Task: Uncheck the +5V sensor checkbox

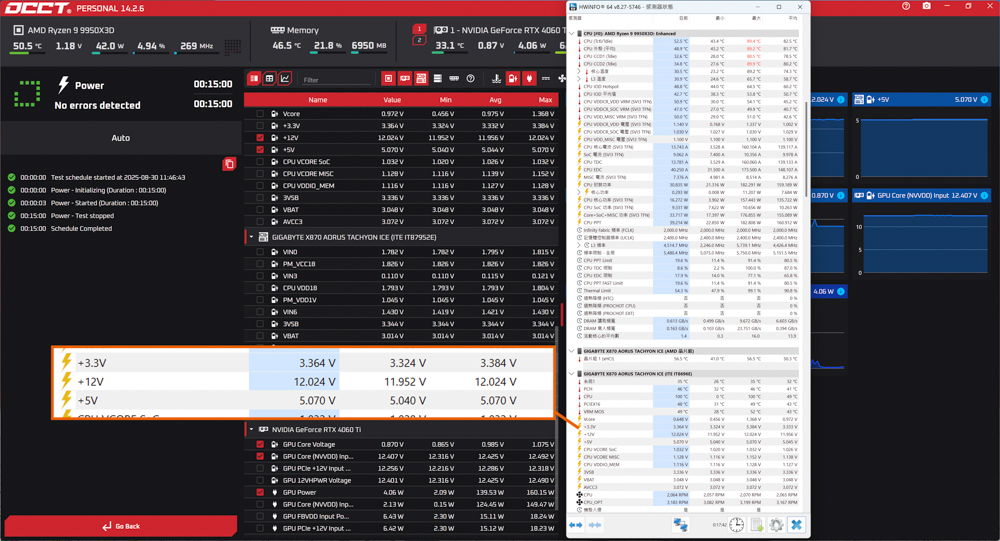Action: [260, 150]
